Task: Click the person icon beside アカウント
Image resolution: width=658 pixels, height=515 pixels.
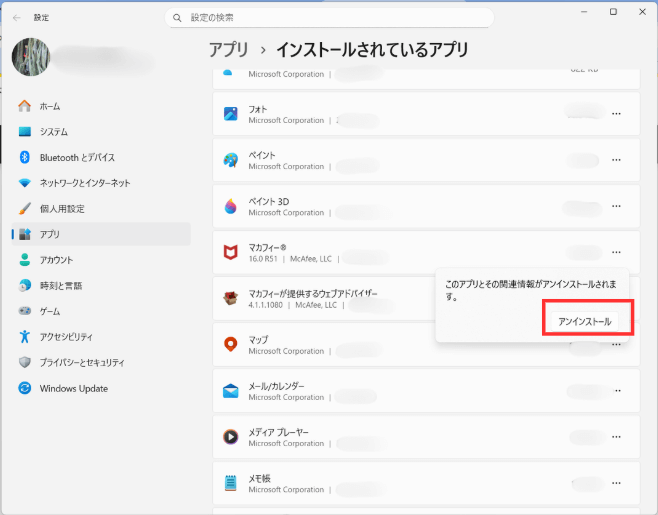Action: [x=25, y=260]
